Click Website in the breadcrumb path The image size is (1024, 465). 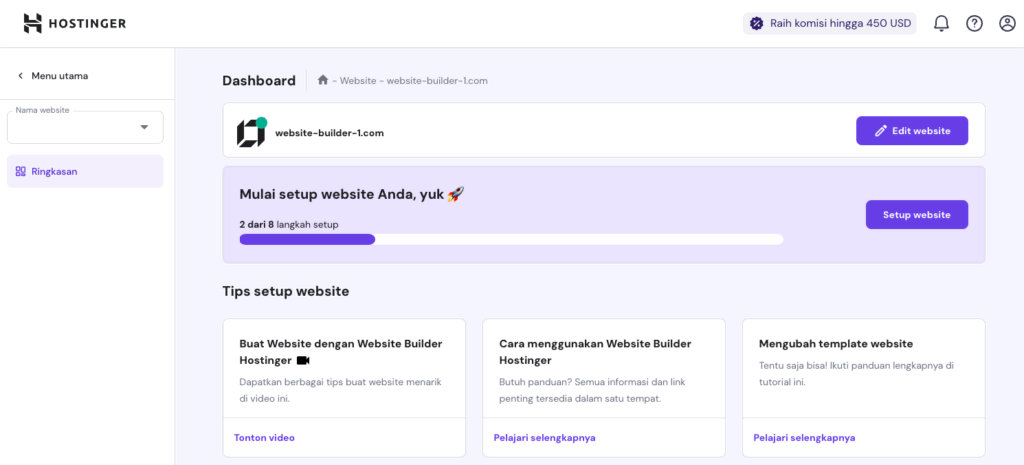tap(357, 81)
